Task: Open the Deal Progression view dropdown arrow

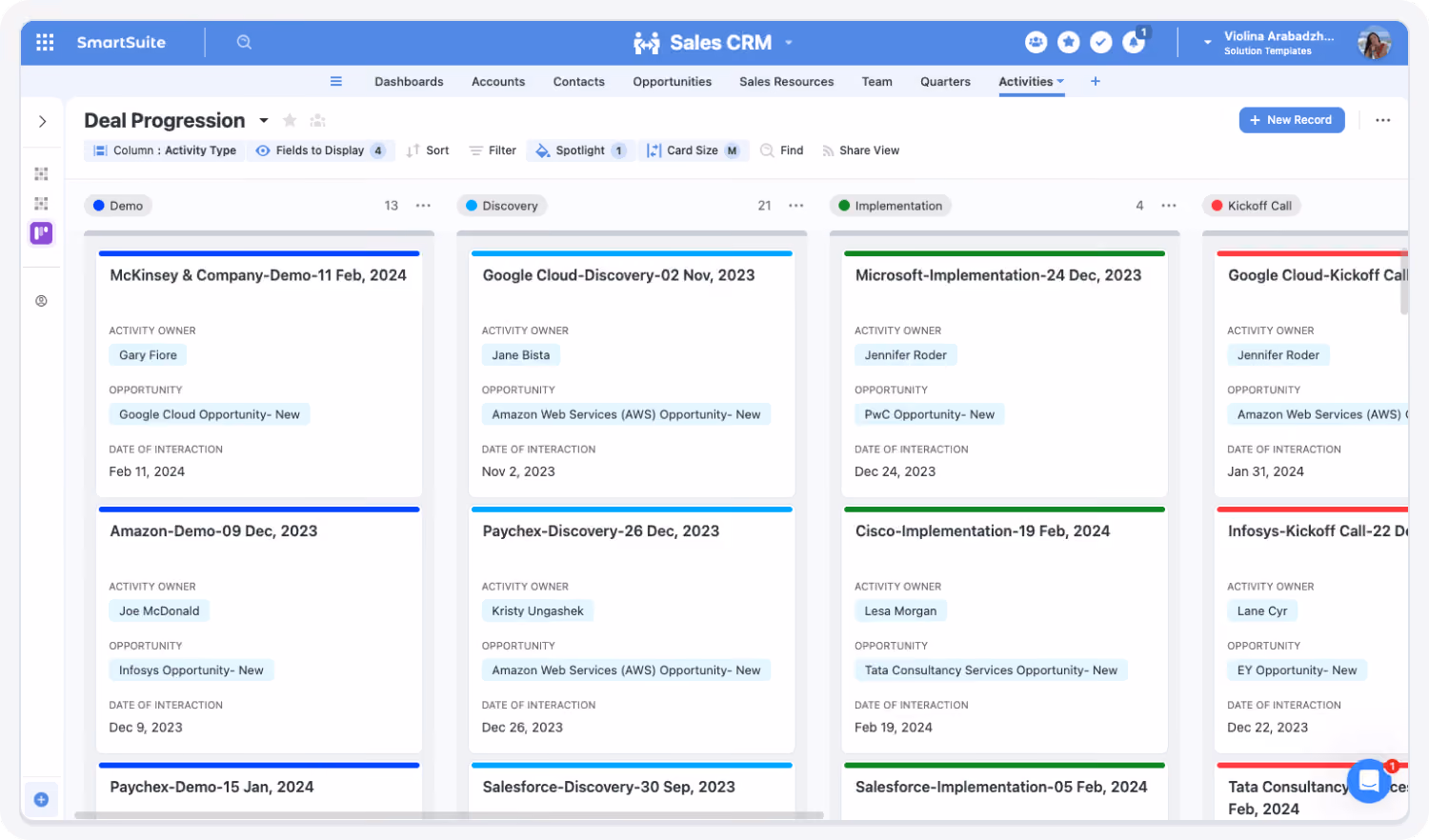Action: pyautogui.click(x=264, y=121)
